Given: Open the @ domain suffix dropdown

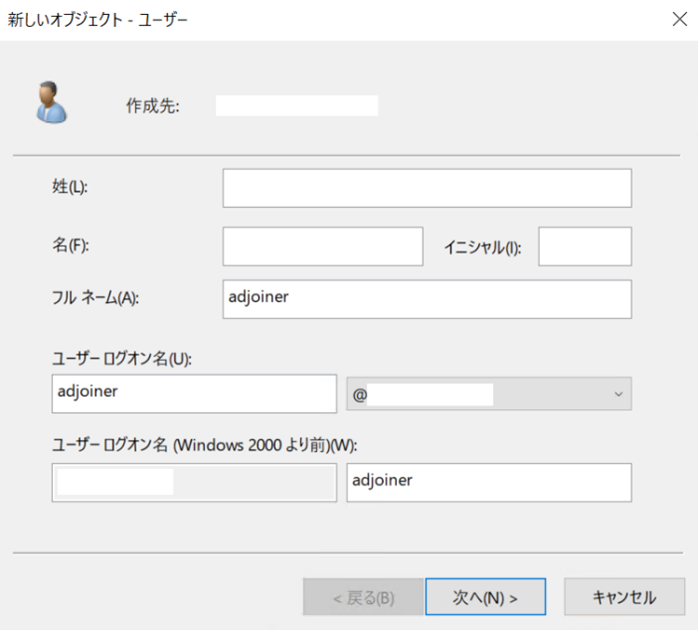Looking at the screenshot, I should [x=488, y=394].
